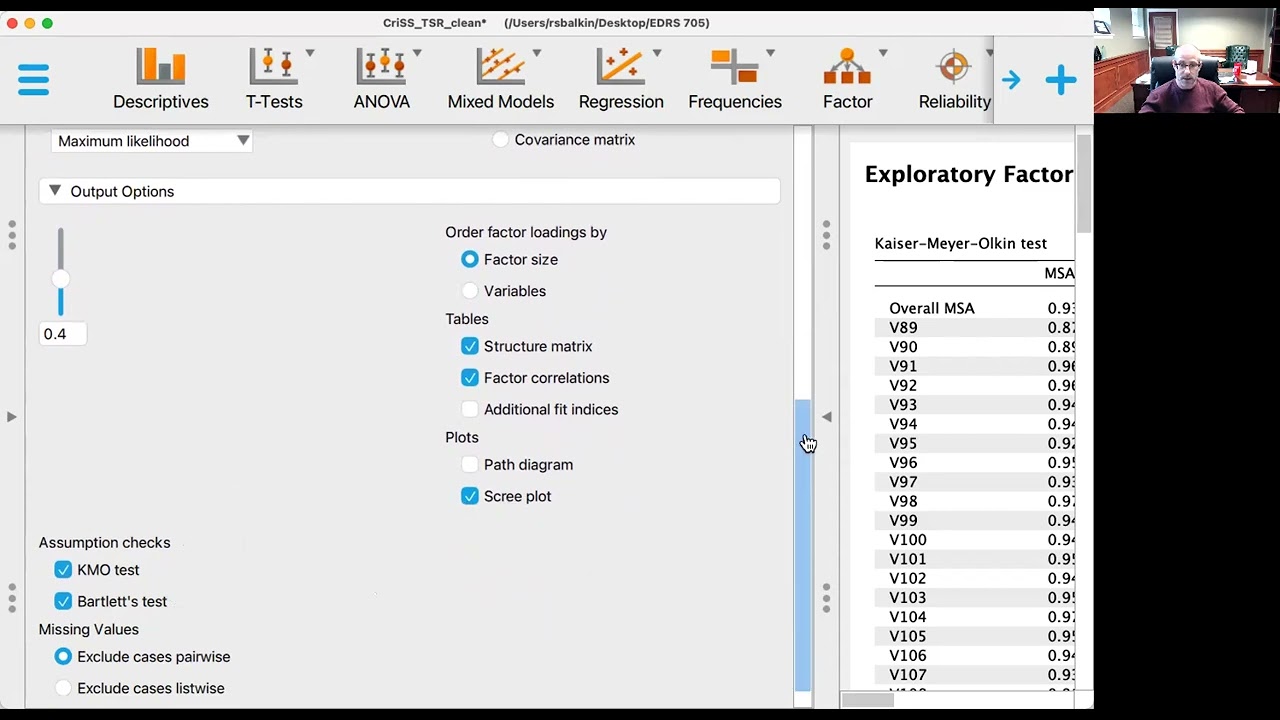Open the ANOVA module
The image size is (1280, 720).
381,79
